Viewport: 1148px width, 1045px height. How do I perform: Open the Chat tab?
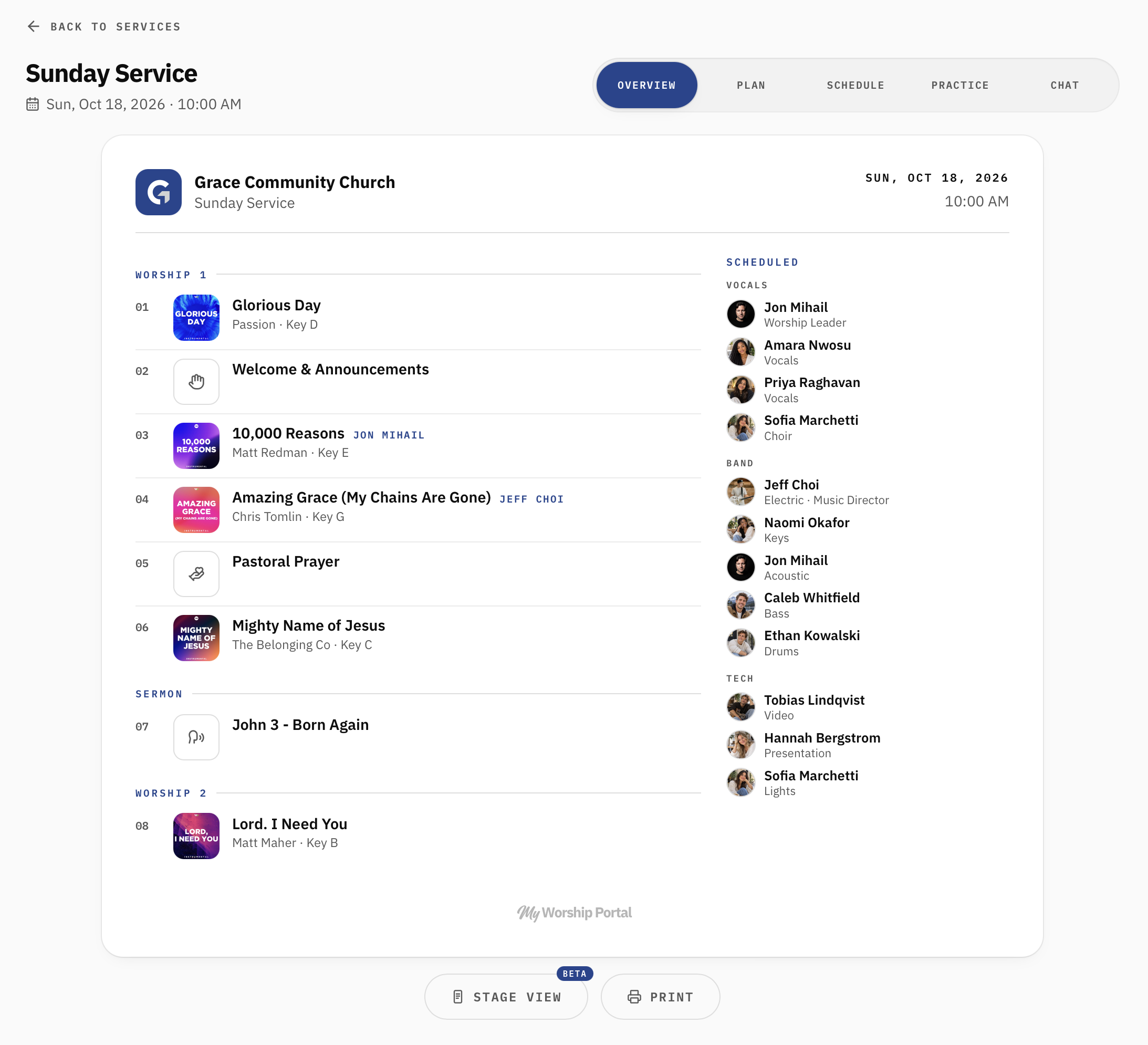(1064, 85)
